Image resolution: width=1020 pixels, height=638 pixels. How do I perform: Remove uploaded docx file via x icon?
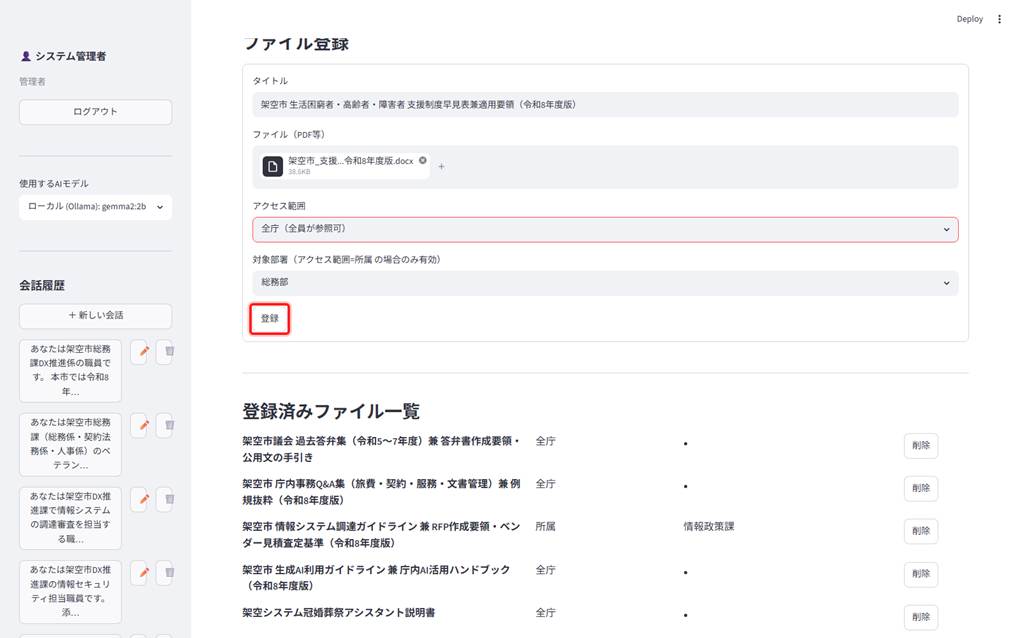tap(423, 160)
